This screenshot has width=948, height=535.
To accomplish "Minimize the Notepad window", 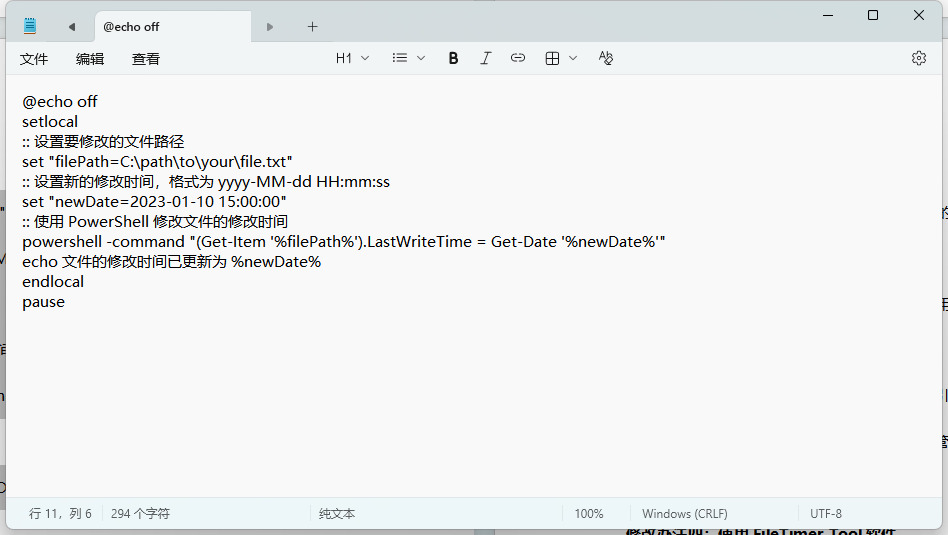I will [x=828, y=15].
